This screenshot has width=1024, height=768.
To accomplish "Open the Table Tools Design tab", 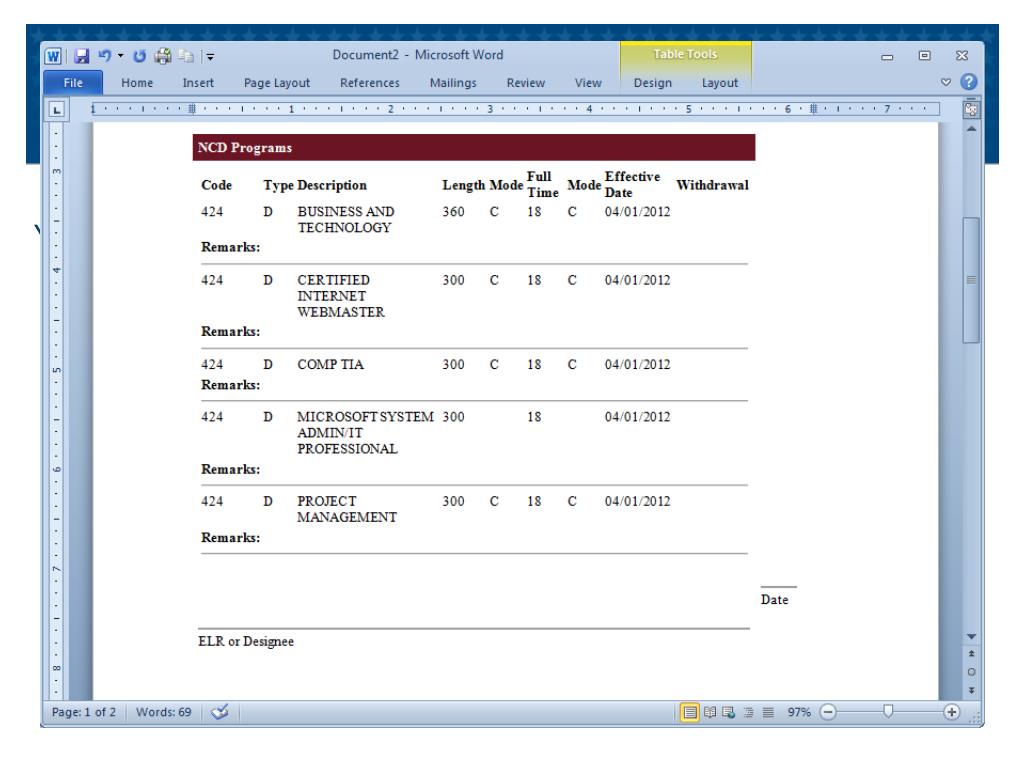I will [x=652, y=83].
